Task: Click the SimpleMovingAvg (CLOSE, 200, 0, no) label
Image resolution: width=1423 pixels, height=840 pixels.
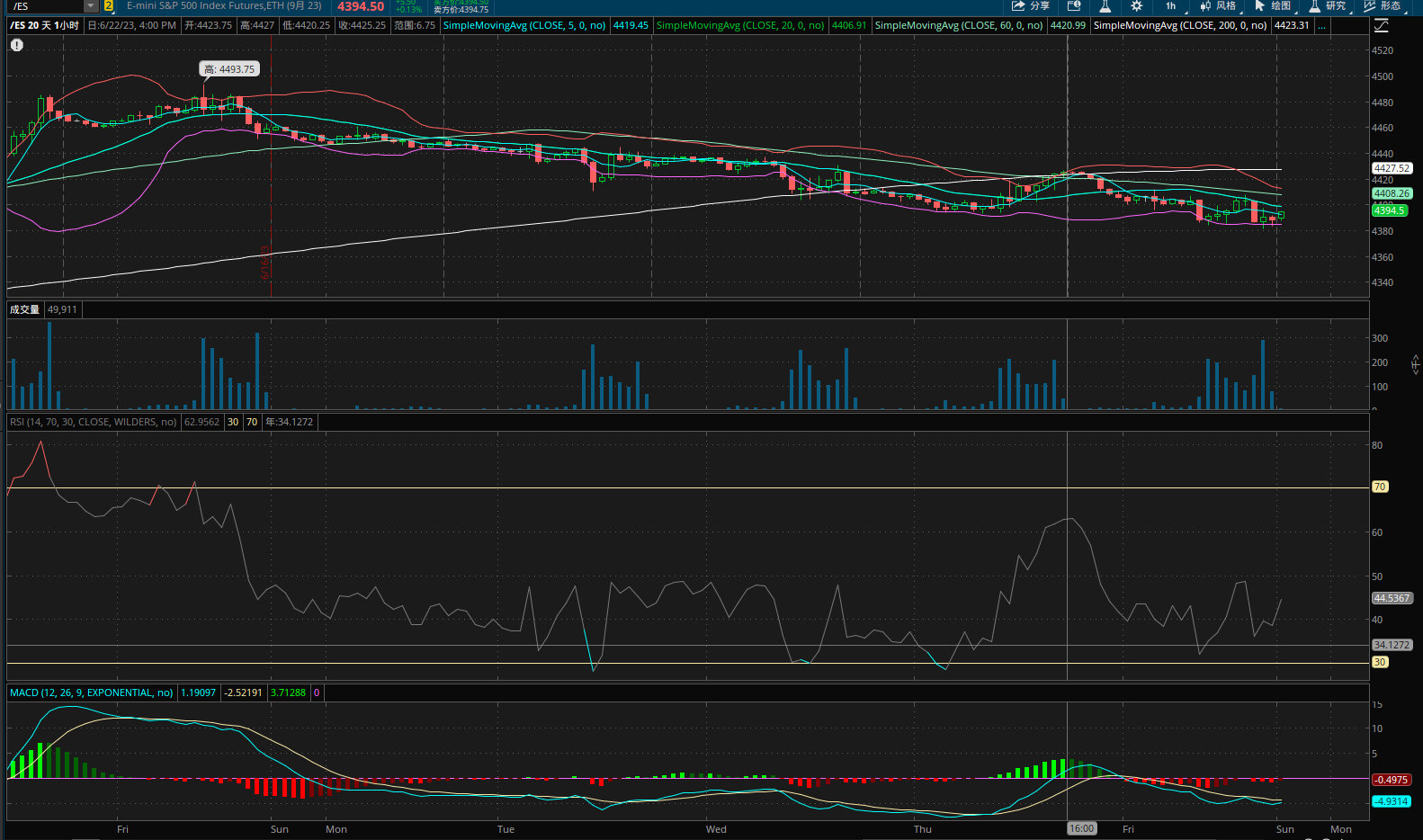Action: point(1180,25)
